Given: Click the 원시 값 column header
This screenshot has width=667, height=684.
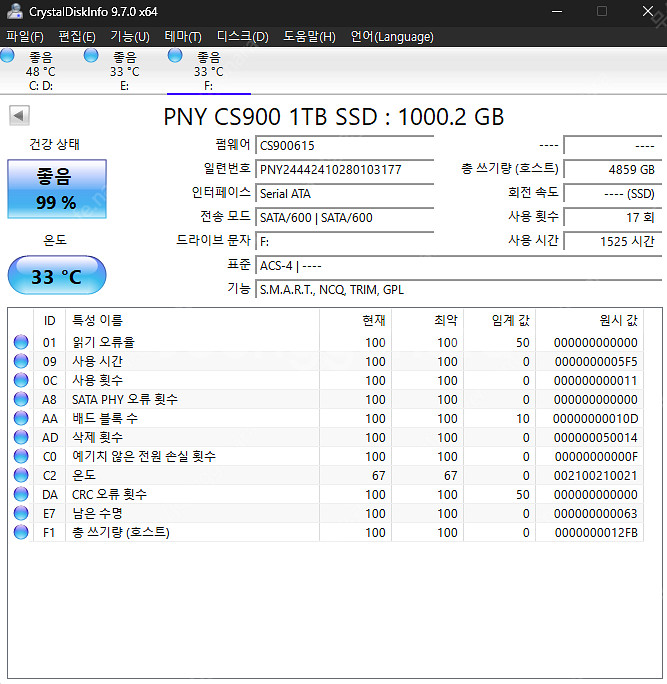Looking at the screenshot, I should click(590, 321).
